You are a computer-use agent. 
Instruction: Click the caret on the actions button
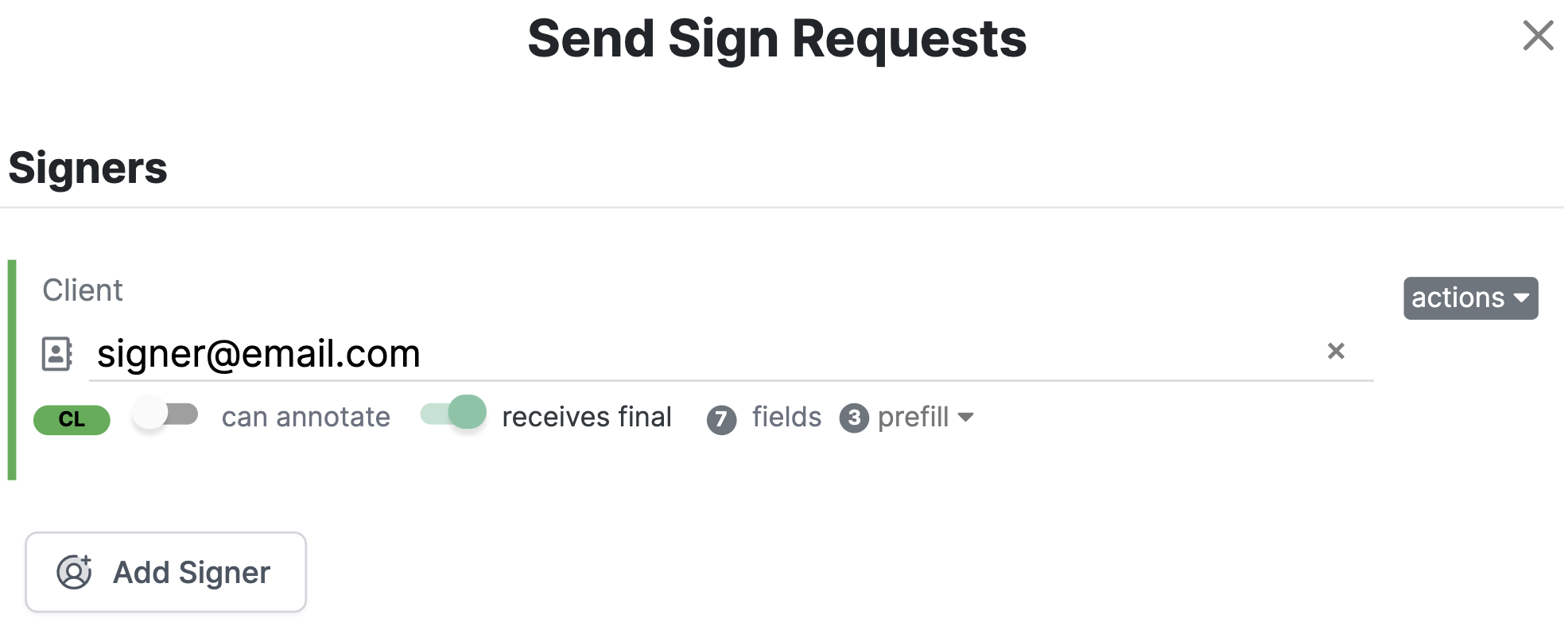tap(1522, 298)
